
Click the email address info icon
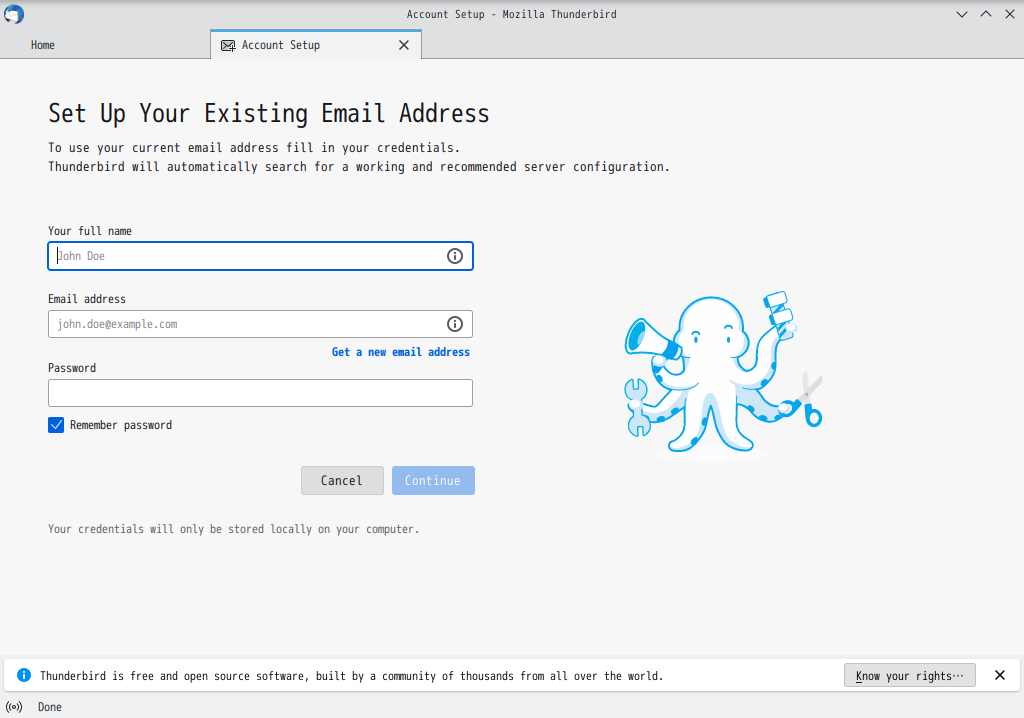click(x=455, y=324)
